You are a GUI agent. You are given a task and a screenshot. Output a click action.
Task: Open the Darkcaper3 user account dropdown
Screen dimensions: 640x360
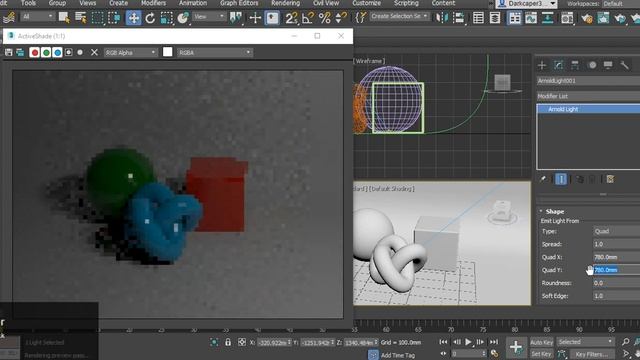coord(526,4)
